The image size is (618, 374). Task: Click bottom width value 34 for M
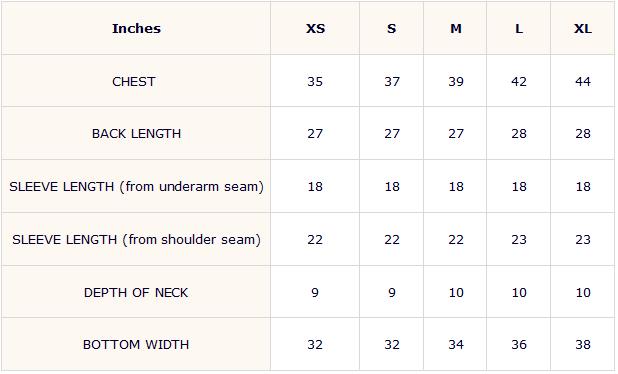pos(456,344)
